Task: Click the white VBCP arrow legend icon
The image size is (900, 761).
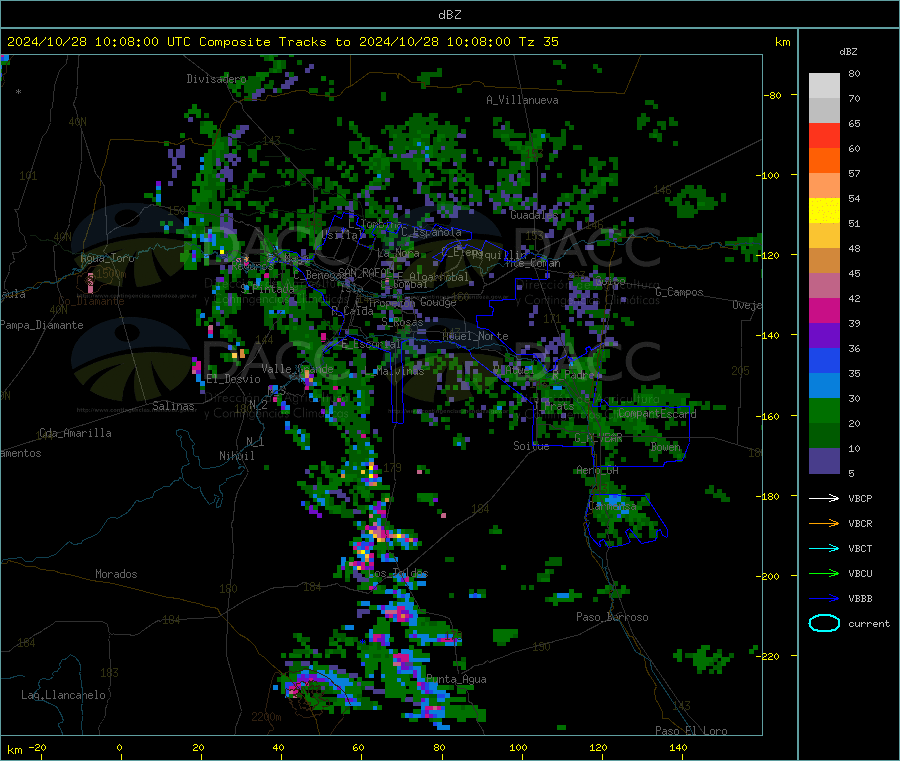Action: coord(824,498)
